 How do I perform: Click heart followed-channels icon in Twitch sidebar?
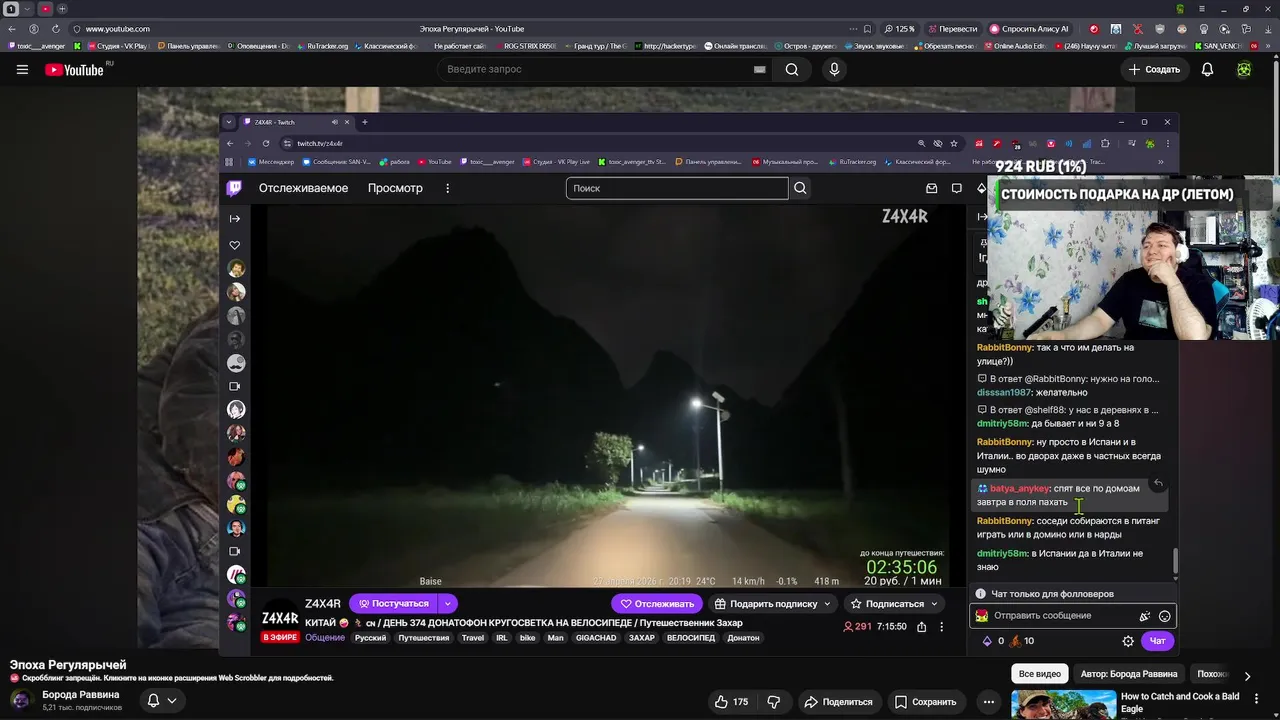[235, 245]
